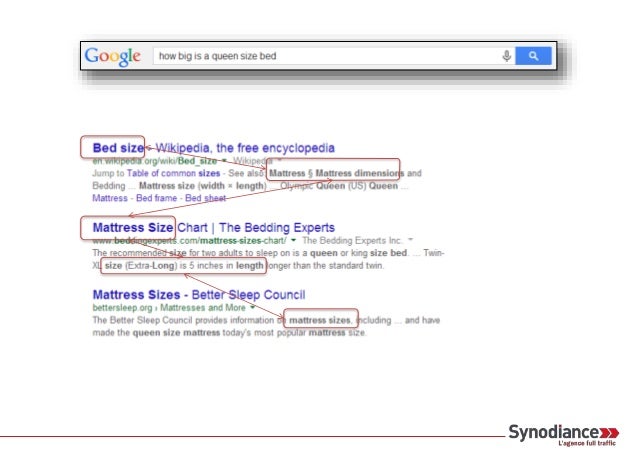
Task: Open the Mattress sitelink under Wikipedia result
Action: pos(110,198)
